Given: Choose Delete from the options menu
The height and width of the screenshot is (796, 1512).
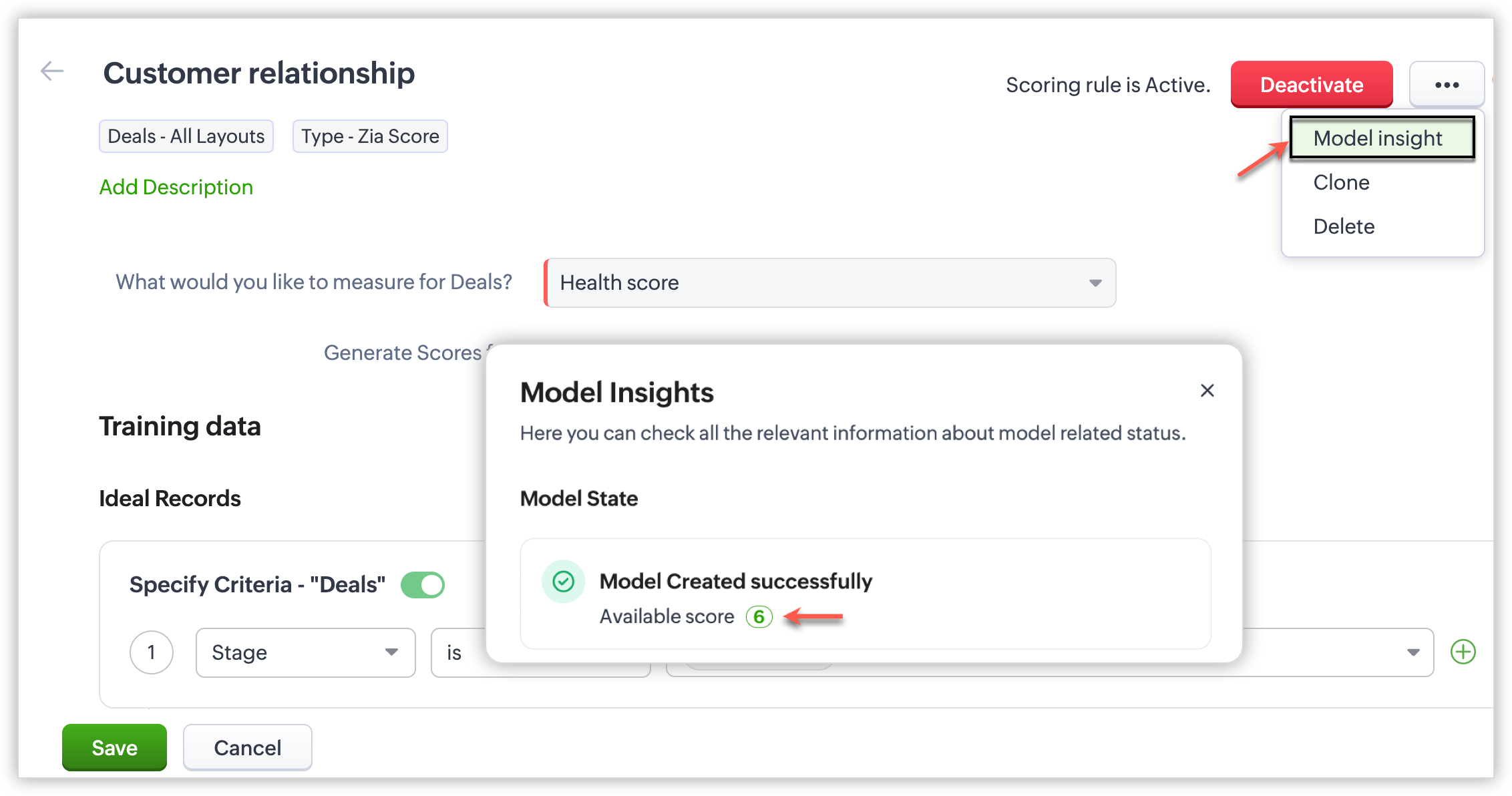Looking at the screenshot, I should point(1344,226).
